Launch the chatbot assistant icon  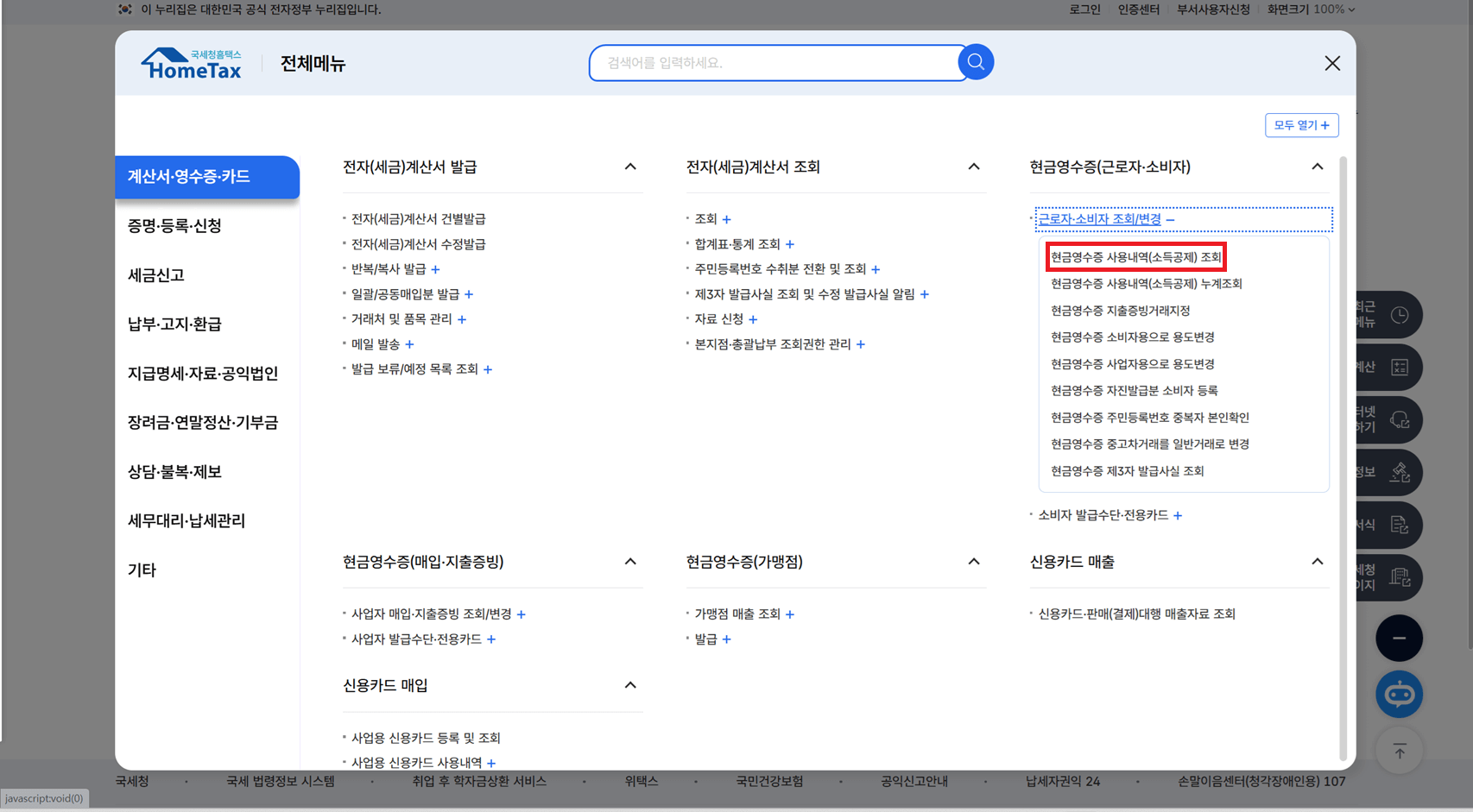[x=1399, y=695]
